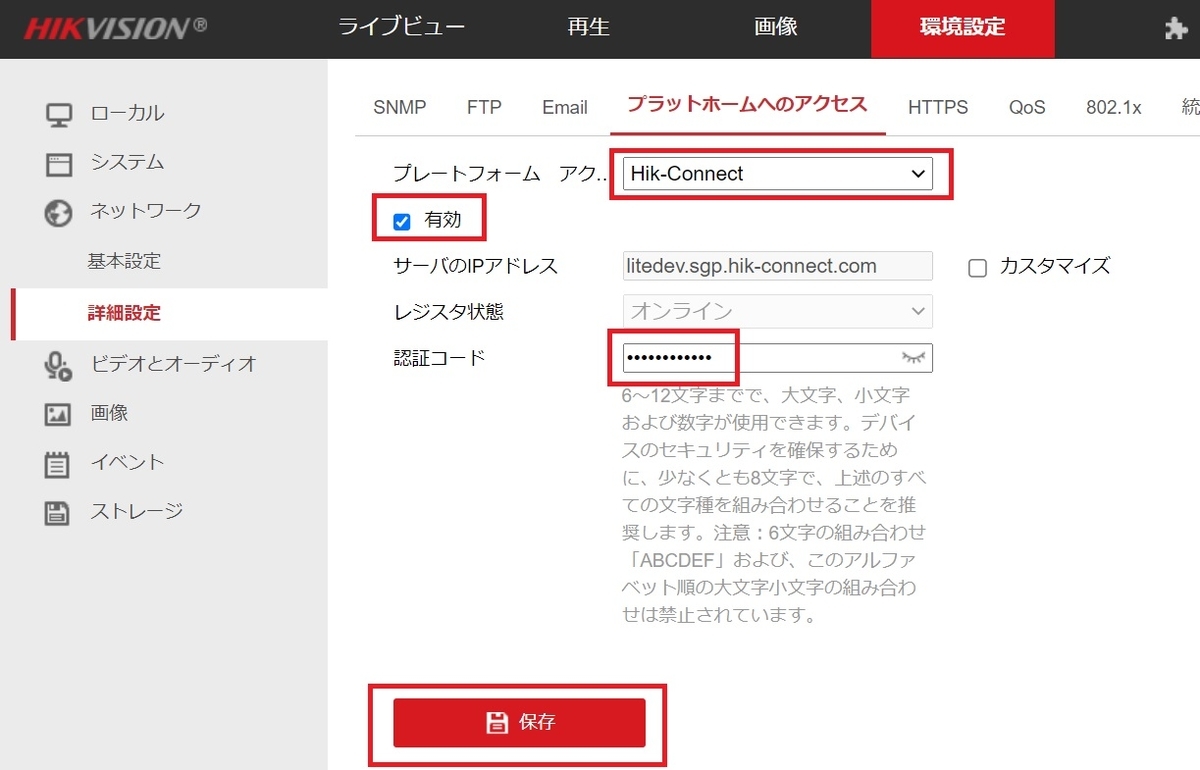Switch to the Email tab
Image resolution: width=1200 pixels, height=770 pixels.
coord(565,108)
